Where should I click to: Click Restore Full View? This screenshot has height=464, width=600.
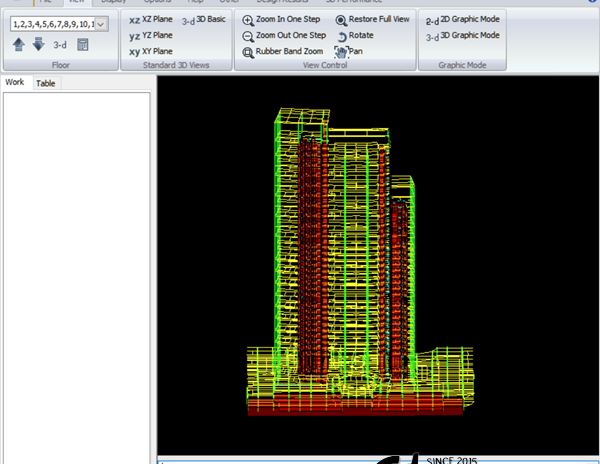[371, 19]
